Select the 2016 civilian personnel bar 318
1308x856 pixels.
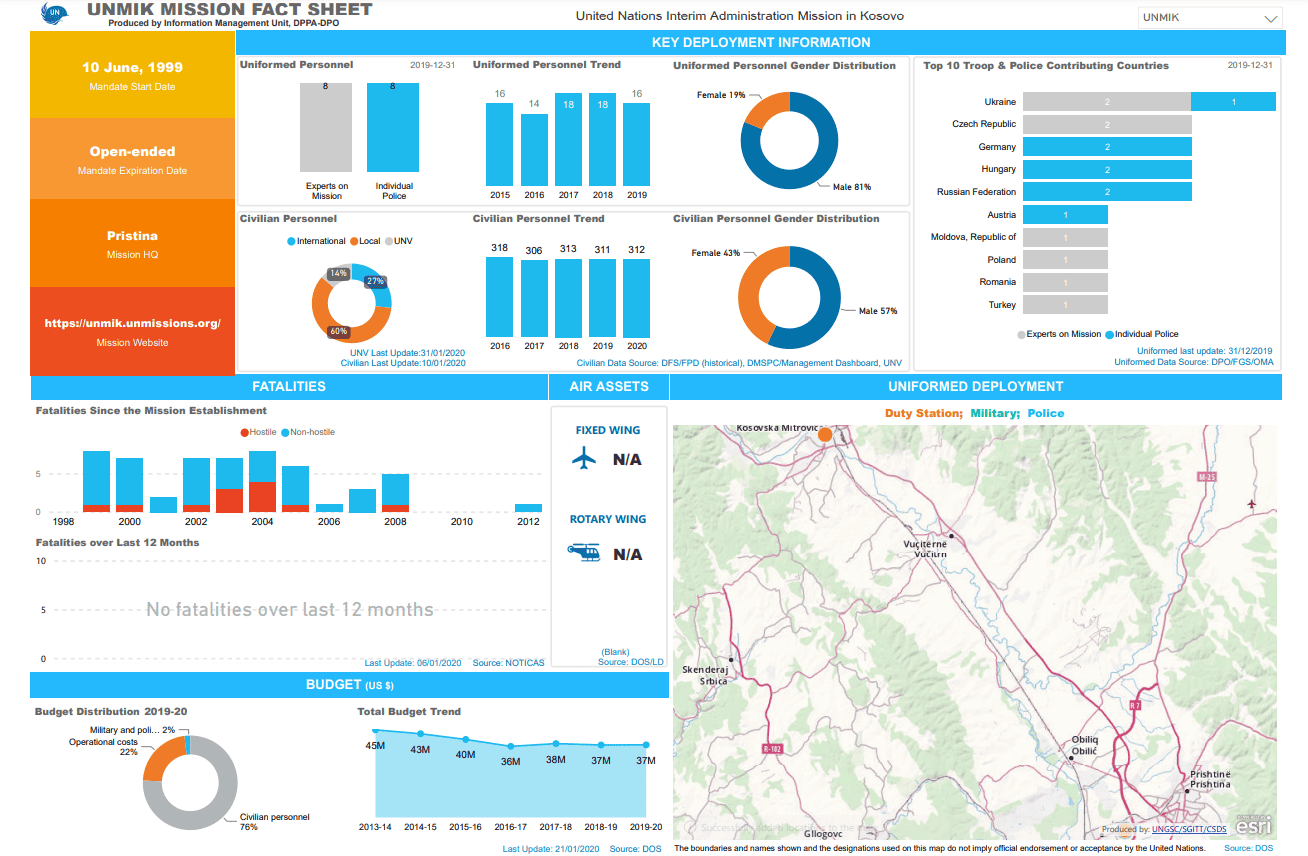click(499, 297)
